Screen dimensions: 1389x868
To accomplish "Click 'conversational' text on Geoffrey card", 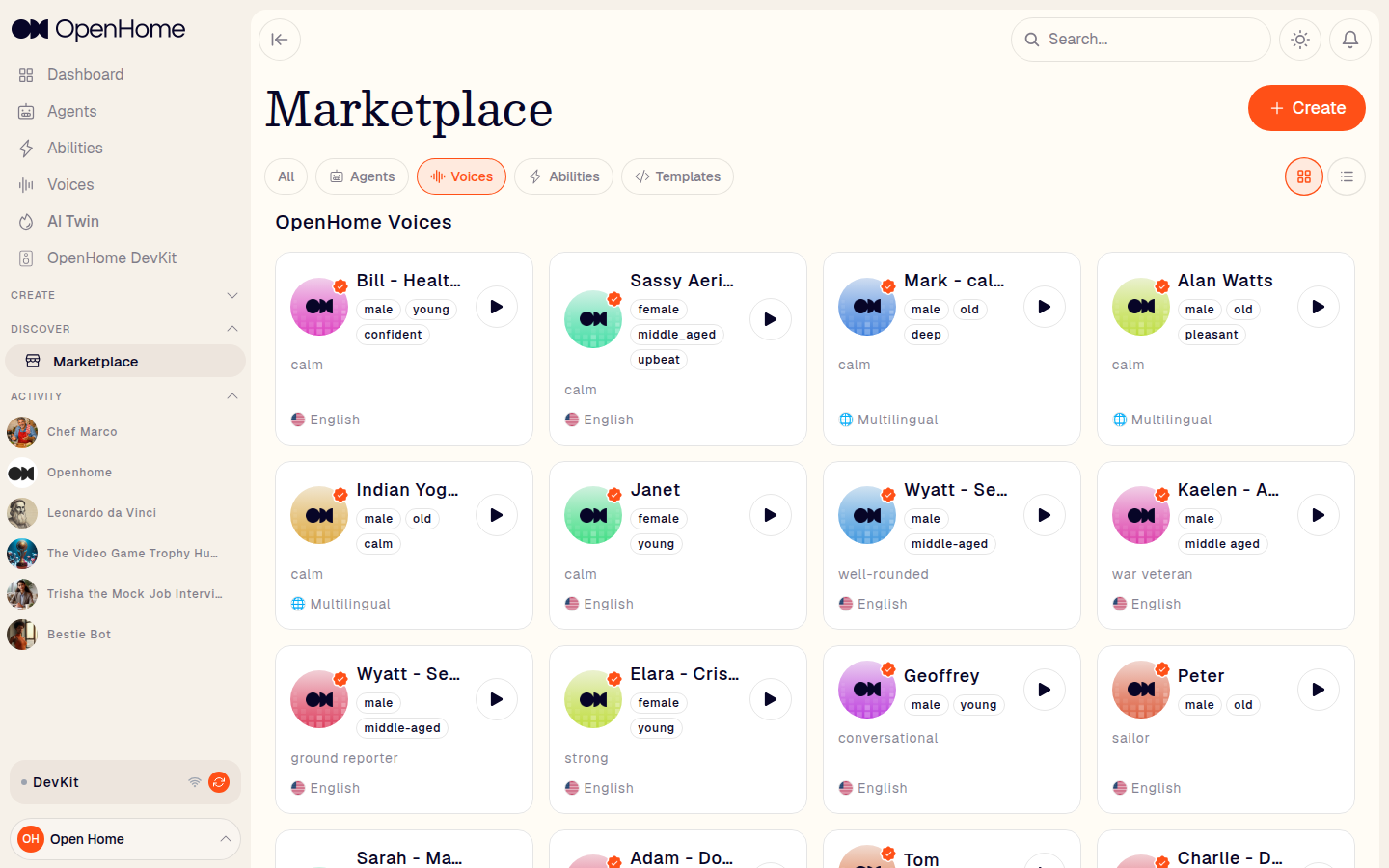I will pos(887,738).
